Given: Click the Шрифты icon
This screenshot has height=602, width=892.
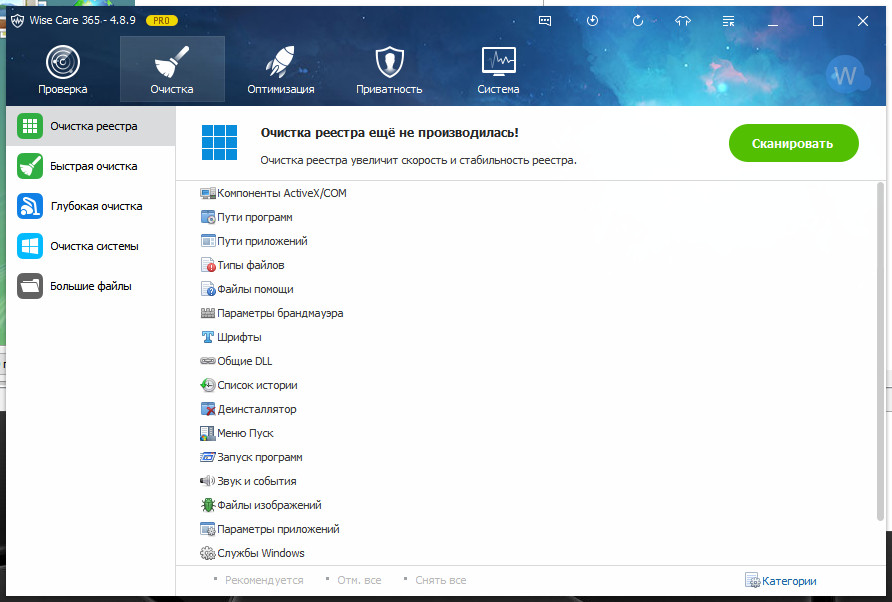Looking at the screenshot, I should [x=208, y=337].
